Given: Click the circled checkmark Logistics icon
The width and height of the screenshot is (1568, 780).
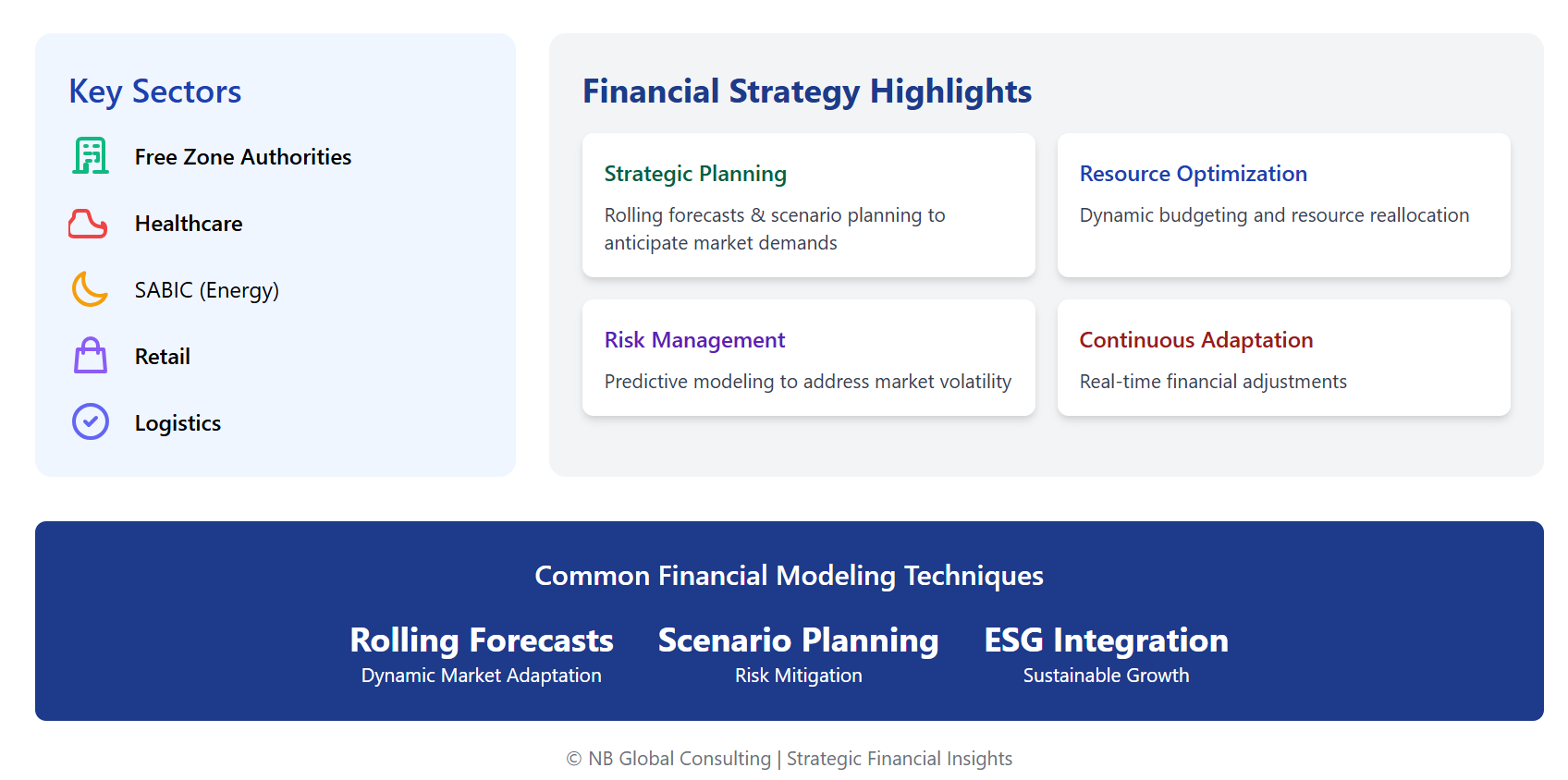Looking at the screenshot, I should point(91,422).
